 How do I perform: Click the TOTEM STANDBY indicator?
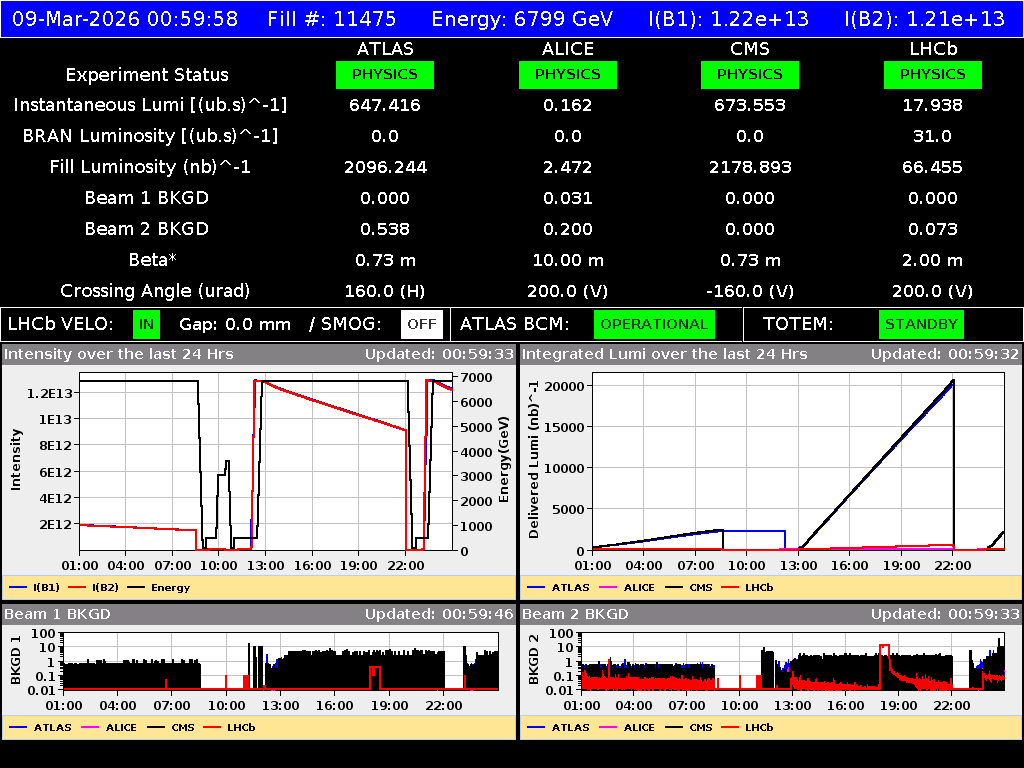click(921, 324)
